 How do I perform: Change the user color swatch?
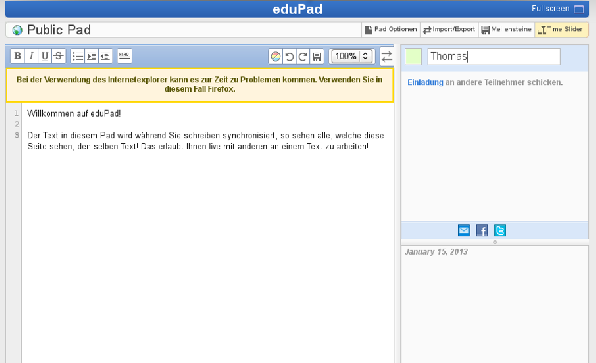coord(413,56)
